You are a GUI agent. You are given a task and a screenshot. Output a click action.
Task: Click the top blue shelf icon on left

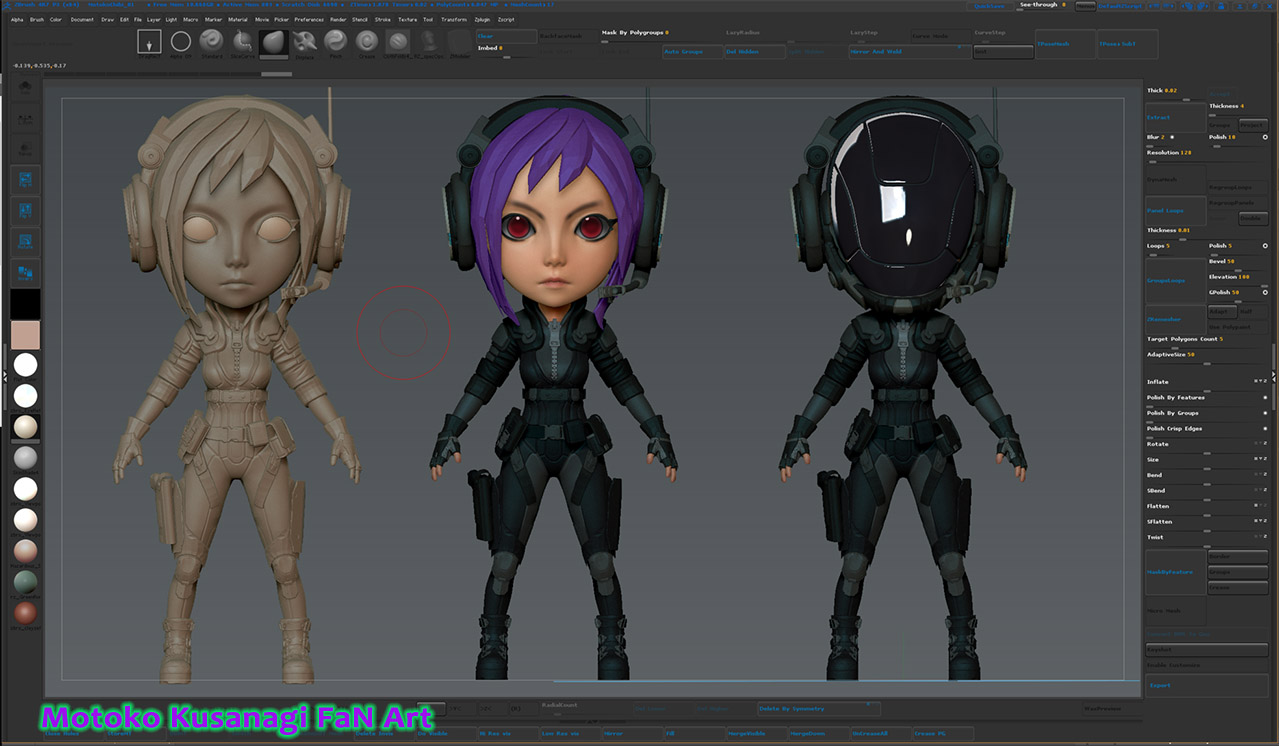click(x=25, y=180)
